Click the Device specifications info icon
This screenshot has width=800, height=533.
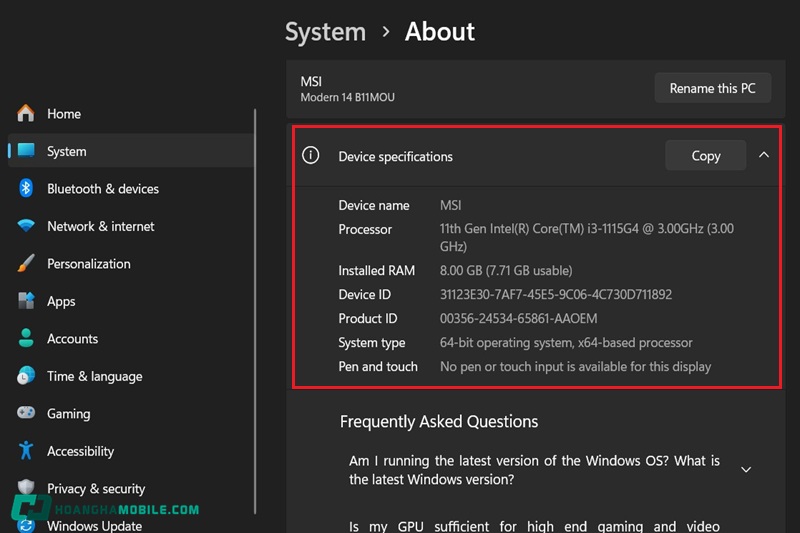311,156
